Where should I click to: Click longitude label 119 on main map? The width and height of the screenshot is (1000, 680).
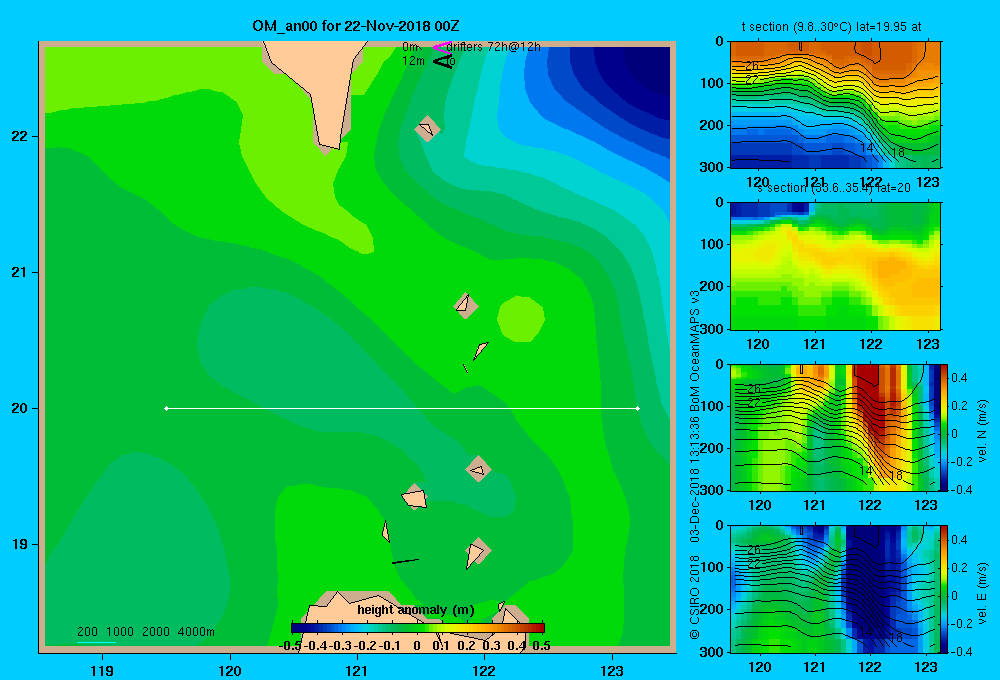102,670
